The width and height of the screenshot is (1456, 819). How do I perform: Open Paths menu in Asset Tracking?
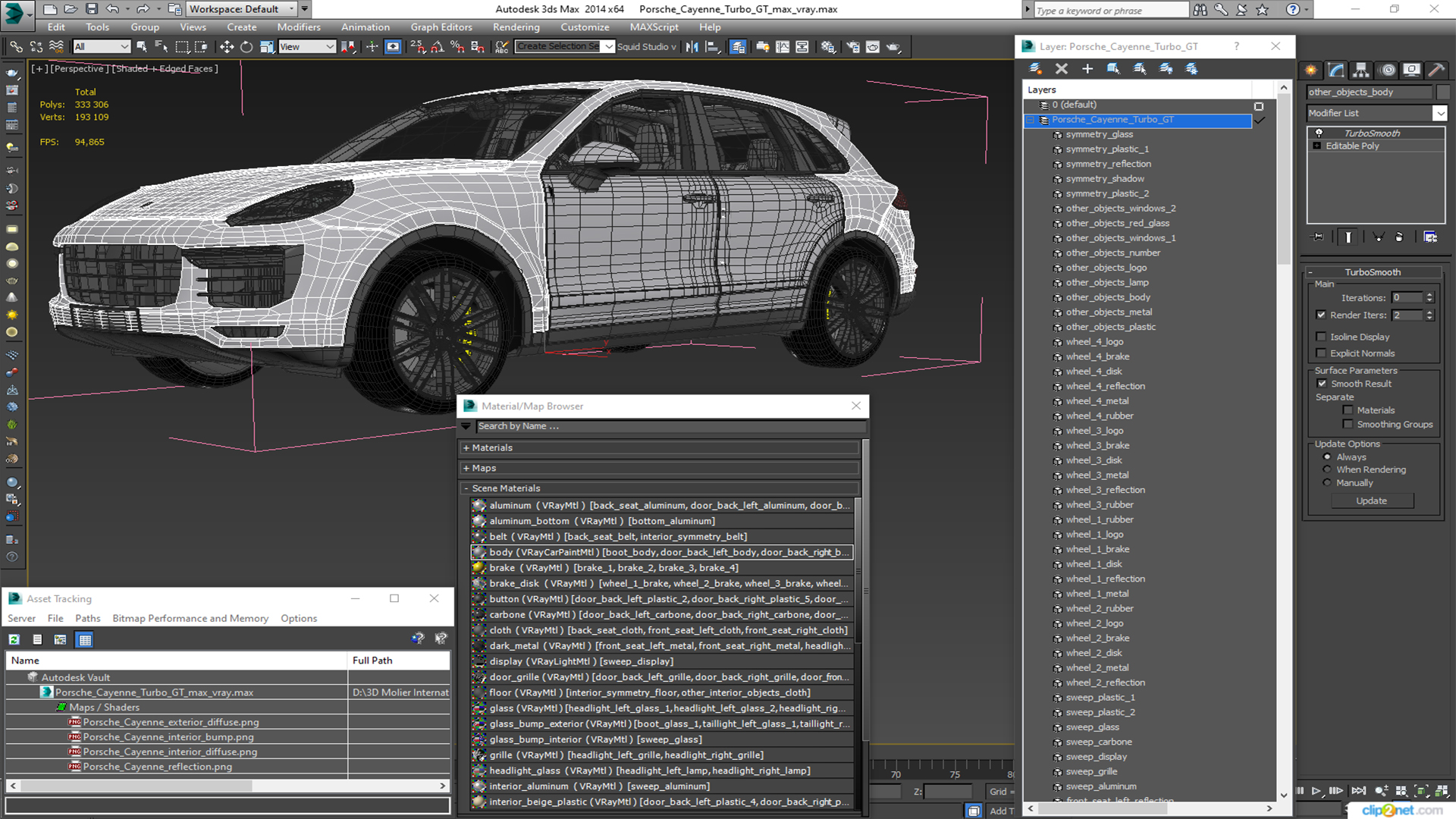[x=88, y=619]
